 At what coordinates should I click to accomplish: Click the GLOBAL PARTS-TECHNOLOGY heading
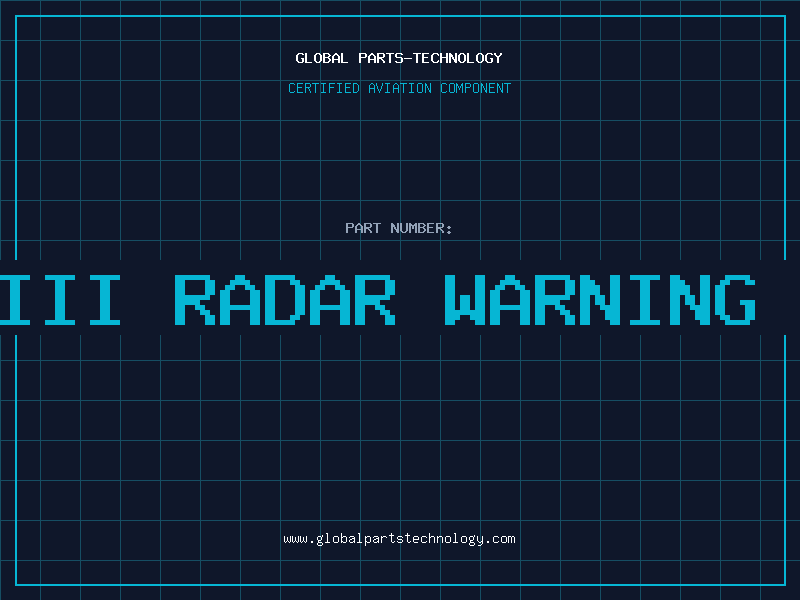point(399,58)
